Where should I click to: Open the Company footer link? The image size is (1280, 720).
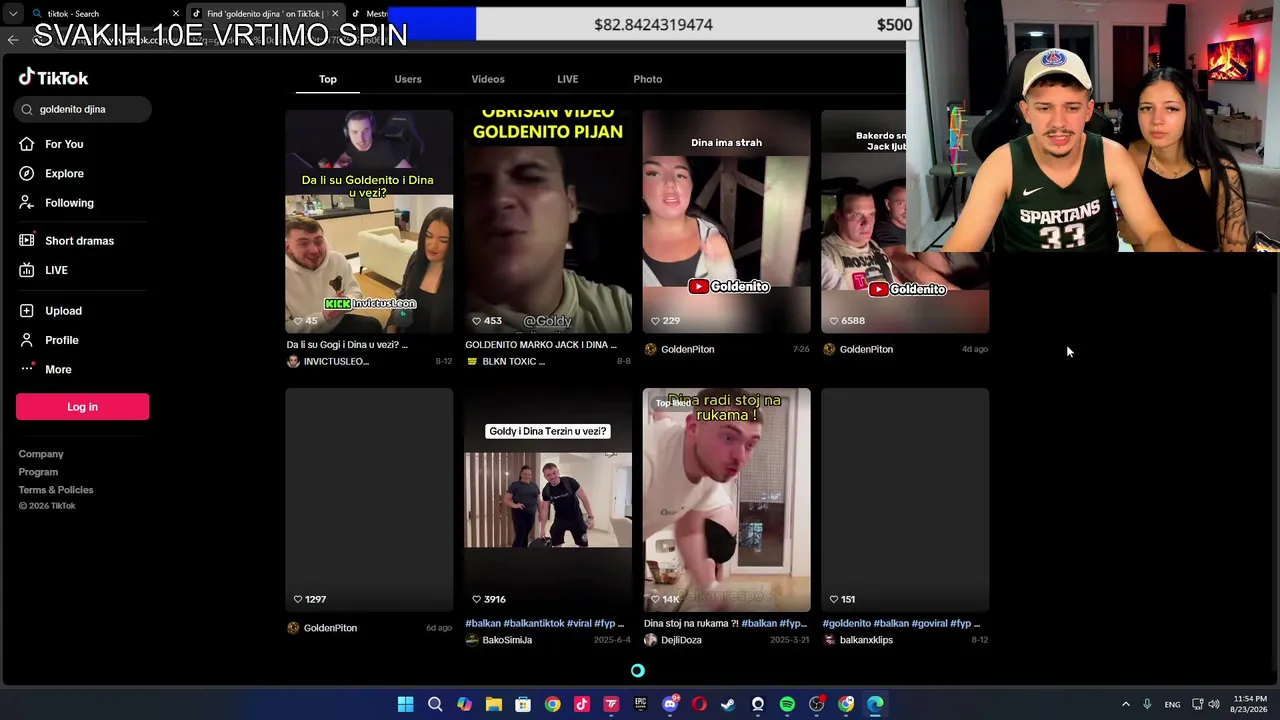coord(41,454)
